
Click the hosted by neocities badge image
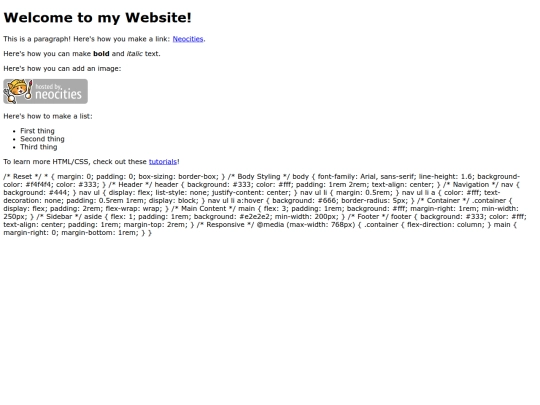pos(45,91)
